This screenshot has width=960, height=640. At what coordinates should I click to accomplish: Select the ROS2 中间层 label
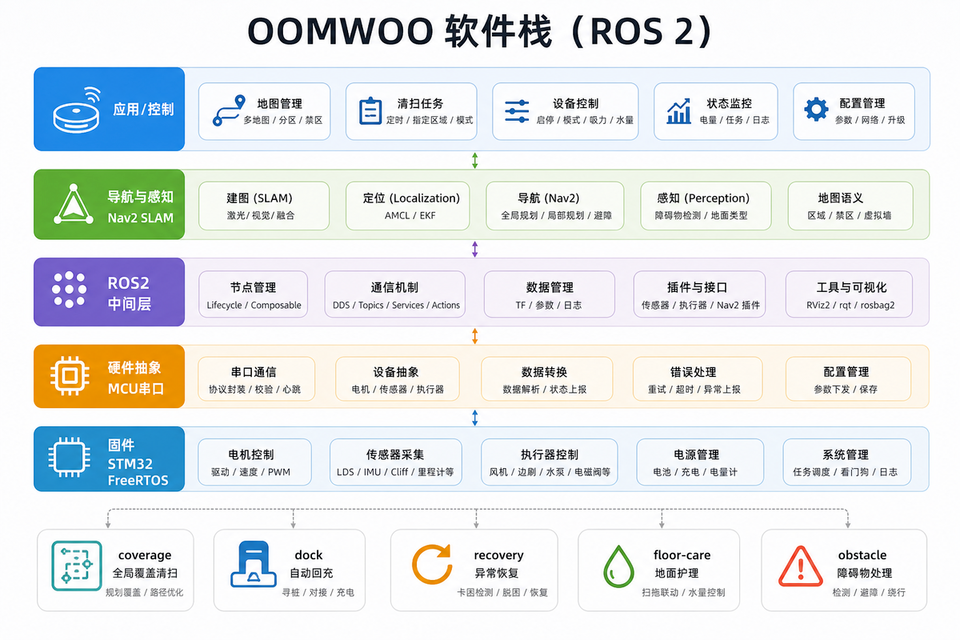pyautogui.click(x=129, y=293)
